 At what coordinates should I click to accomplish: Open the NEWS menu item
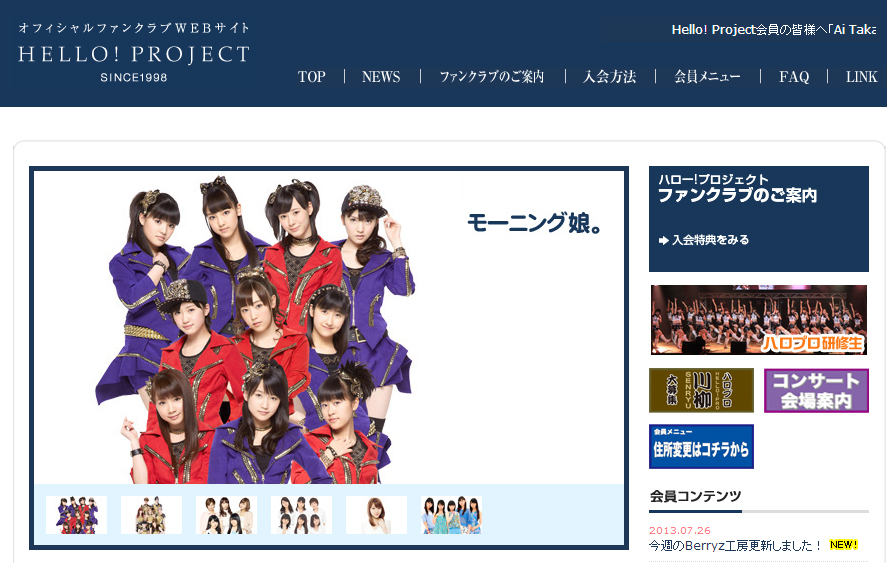pyautogui.click(x=381, y=77)
